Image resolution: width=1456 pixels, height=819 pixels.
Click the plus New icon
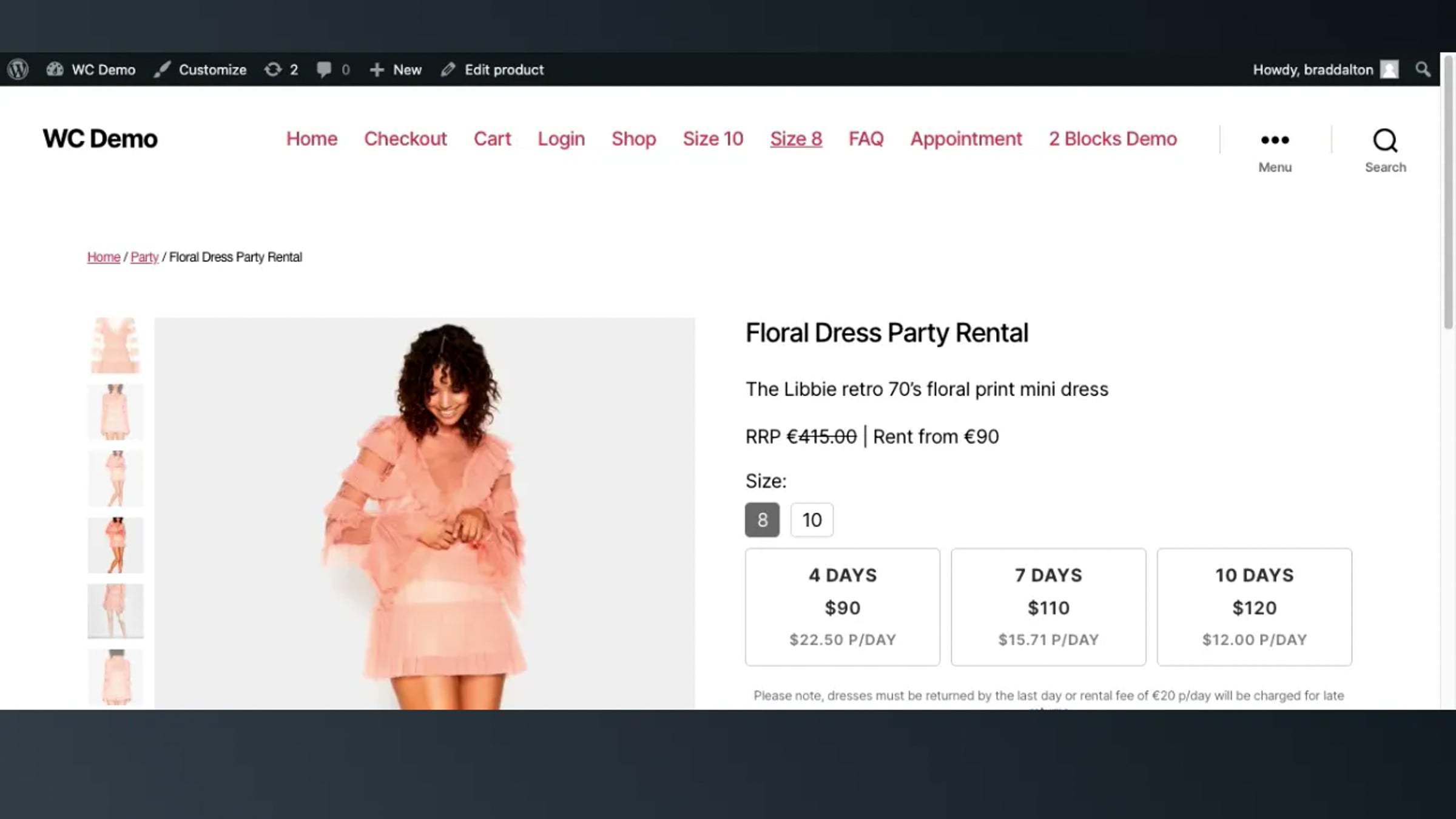tap(377, 69)
